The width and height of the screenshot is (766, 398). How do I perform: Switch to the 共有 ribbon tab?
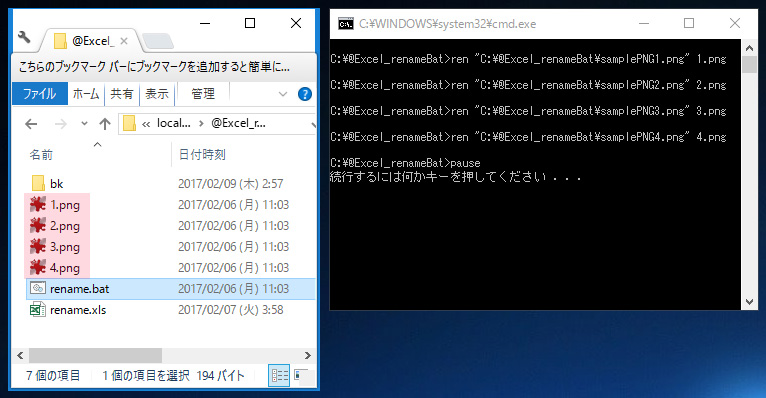click(122, 94)
